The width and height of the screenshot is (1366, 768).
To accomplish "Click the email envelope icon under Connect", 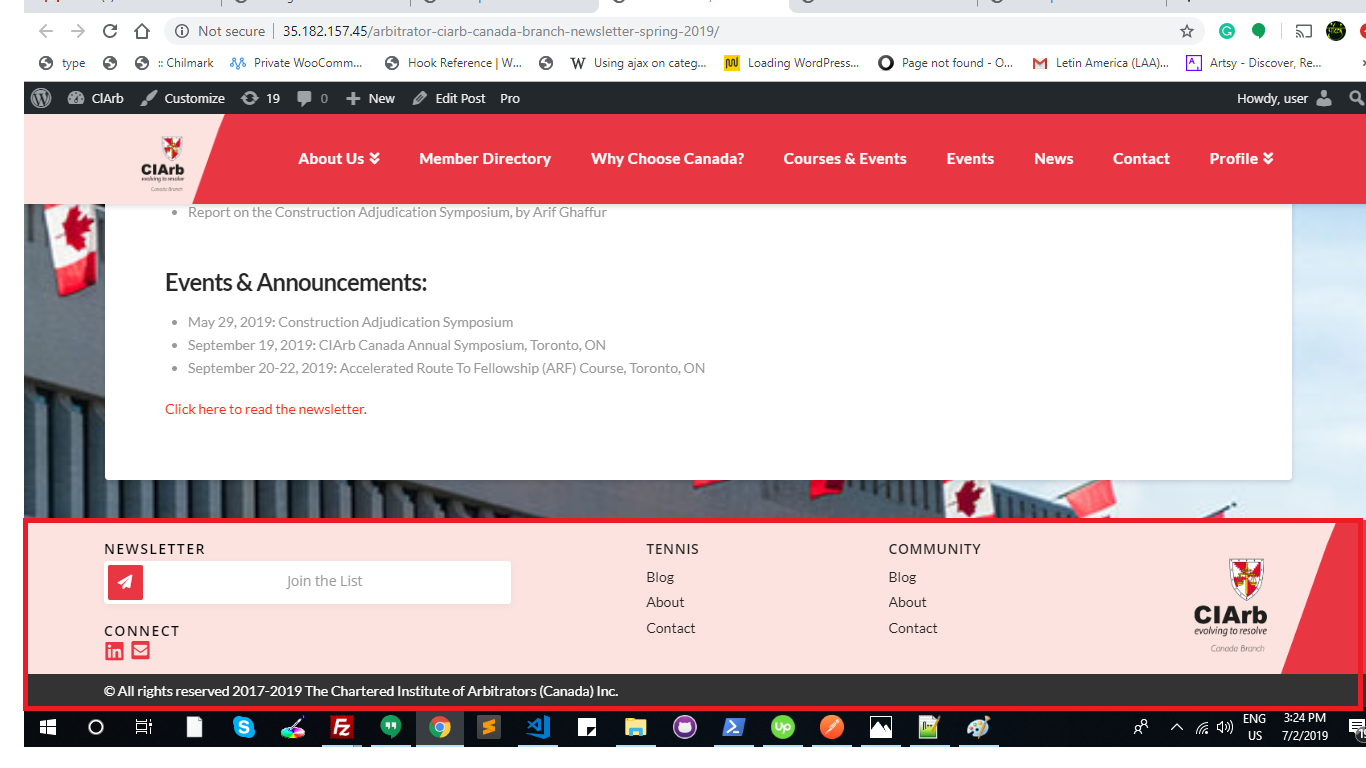I will pos(140,651).
